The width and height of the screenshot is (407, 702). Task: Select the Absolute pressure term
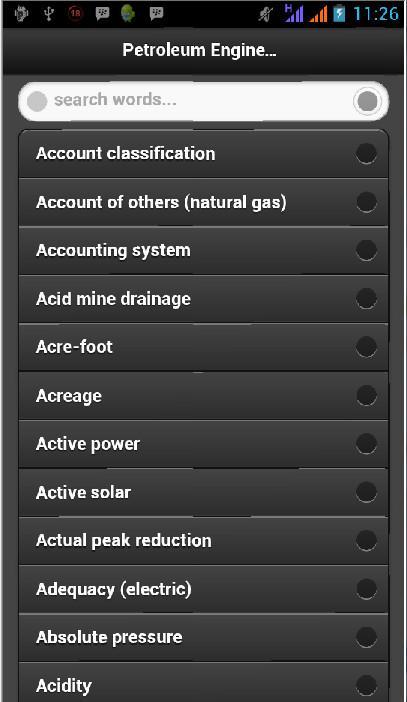(x=203, y=637)
